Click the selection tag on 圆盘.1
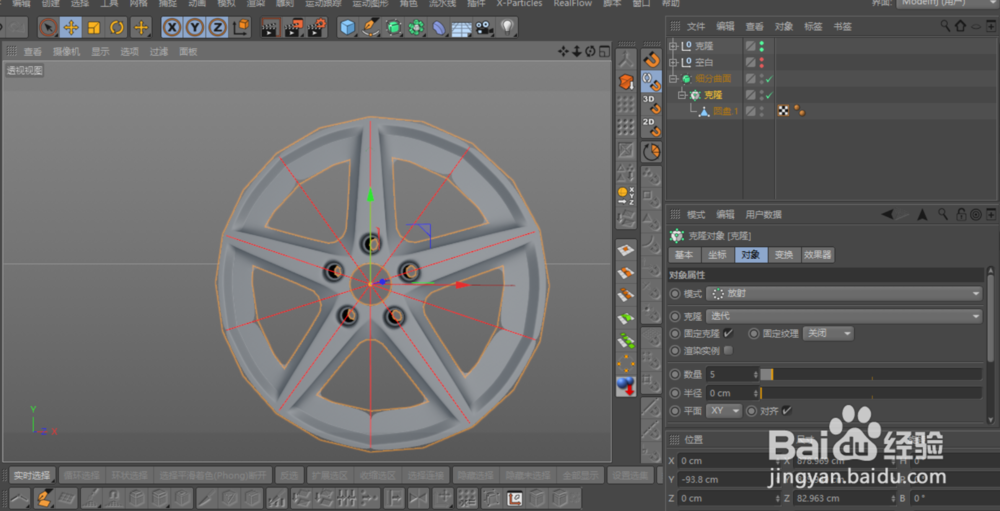1000x511 pixels. click(x=798, y=112)
